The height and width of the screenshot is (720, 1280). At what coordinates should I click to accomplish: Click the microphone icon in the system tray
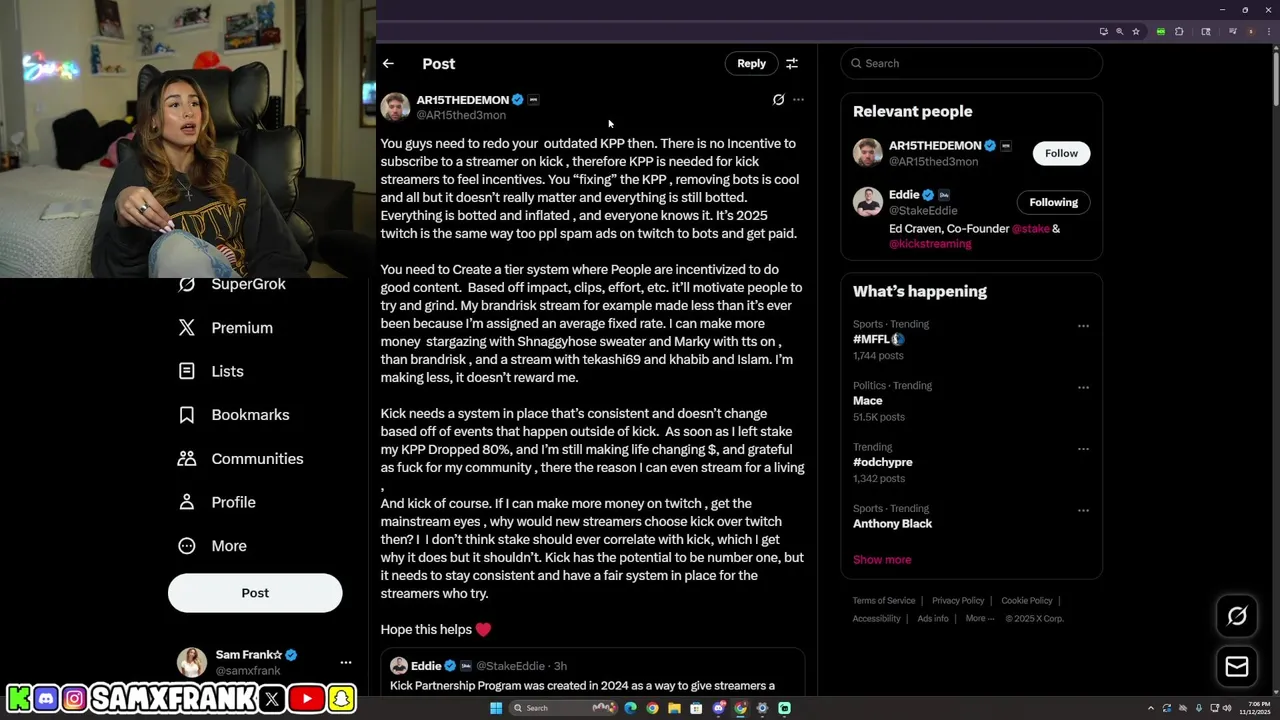point(1199,708)
